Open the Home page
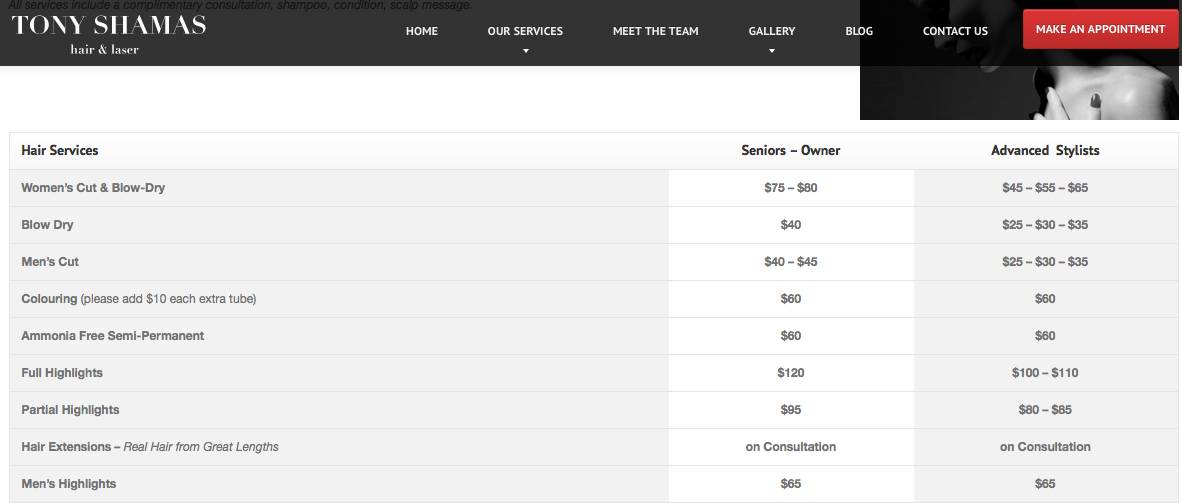The height and width of the screenshot is (503, 1182). (x=421, y=31)
